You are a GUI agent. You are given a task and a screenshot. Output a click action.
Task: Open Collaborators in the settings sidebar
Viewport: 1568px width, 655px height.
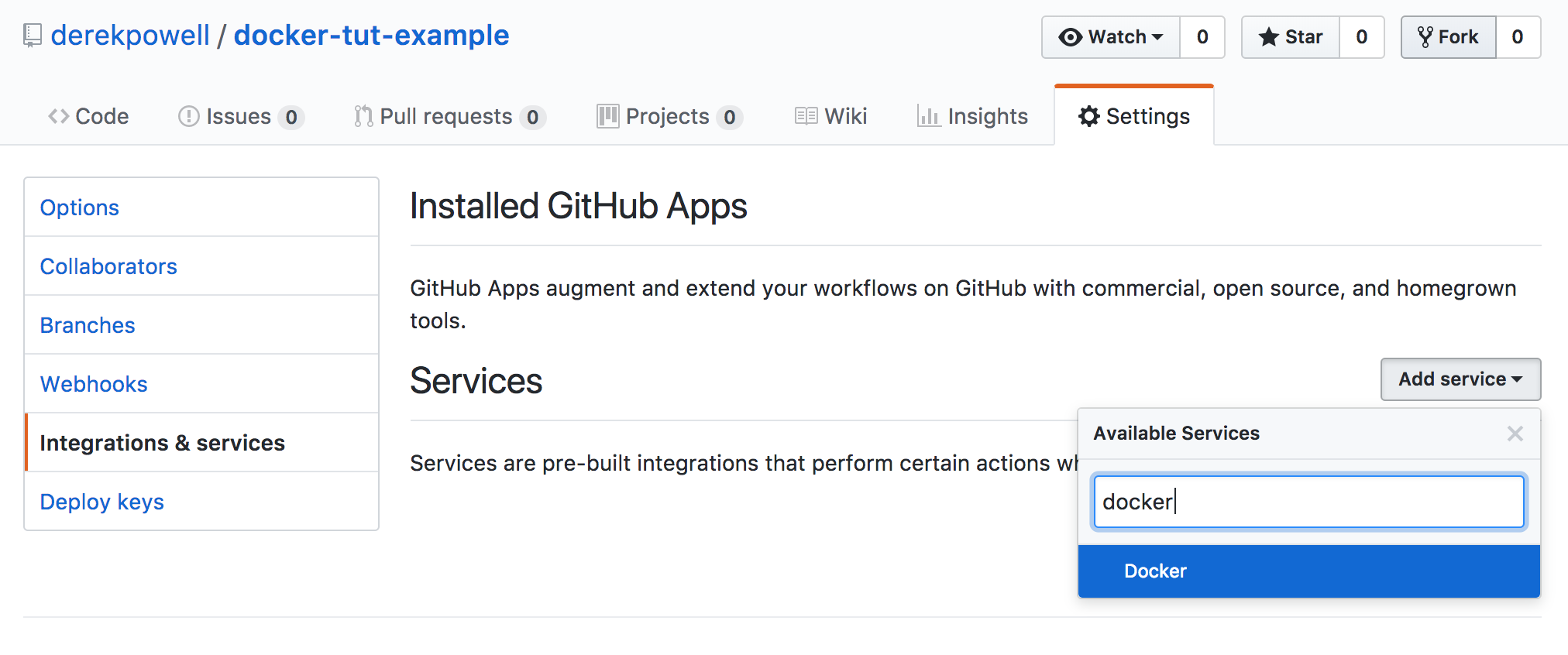pos(201,266)
